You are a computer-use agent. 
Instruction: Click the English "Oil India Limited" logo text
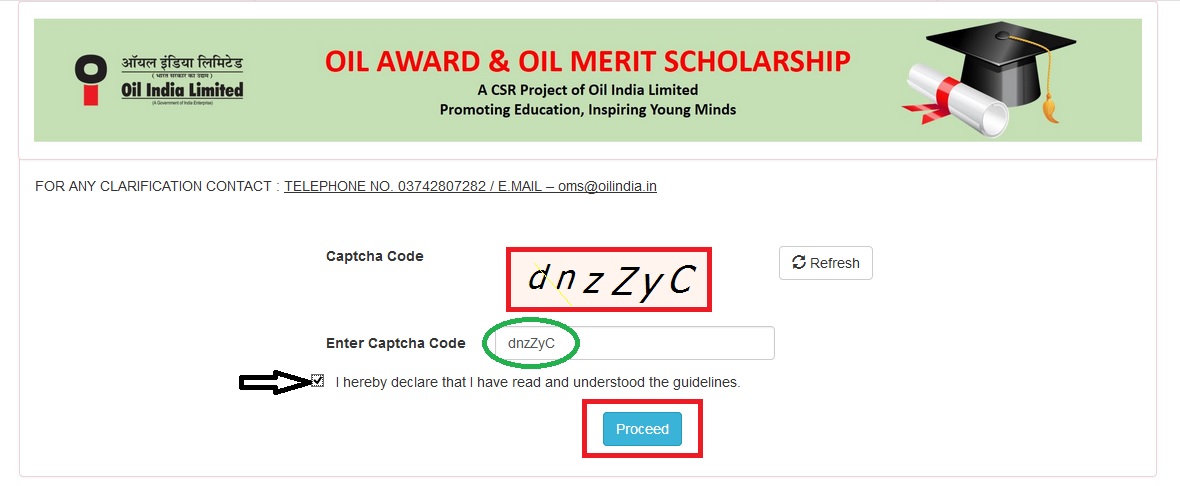182,90
